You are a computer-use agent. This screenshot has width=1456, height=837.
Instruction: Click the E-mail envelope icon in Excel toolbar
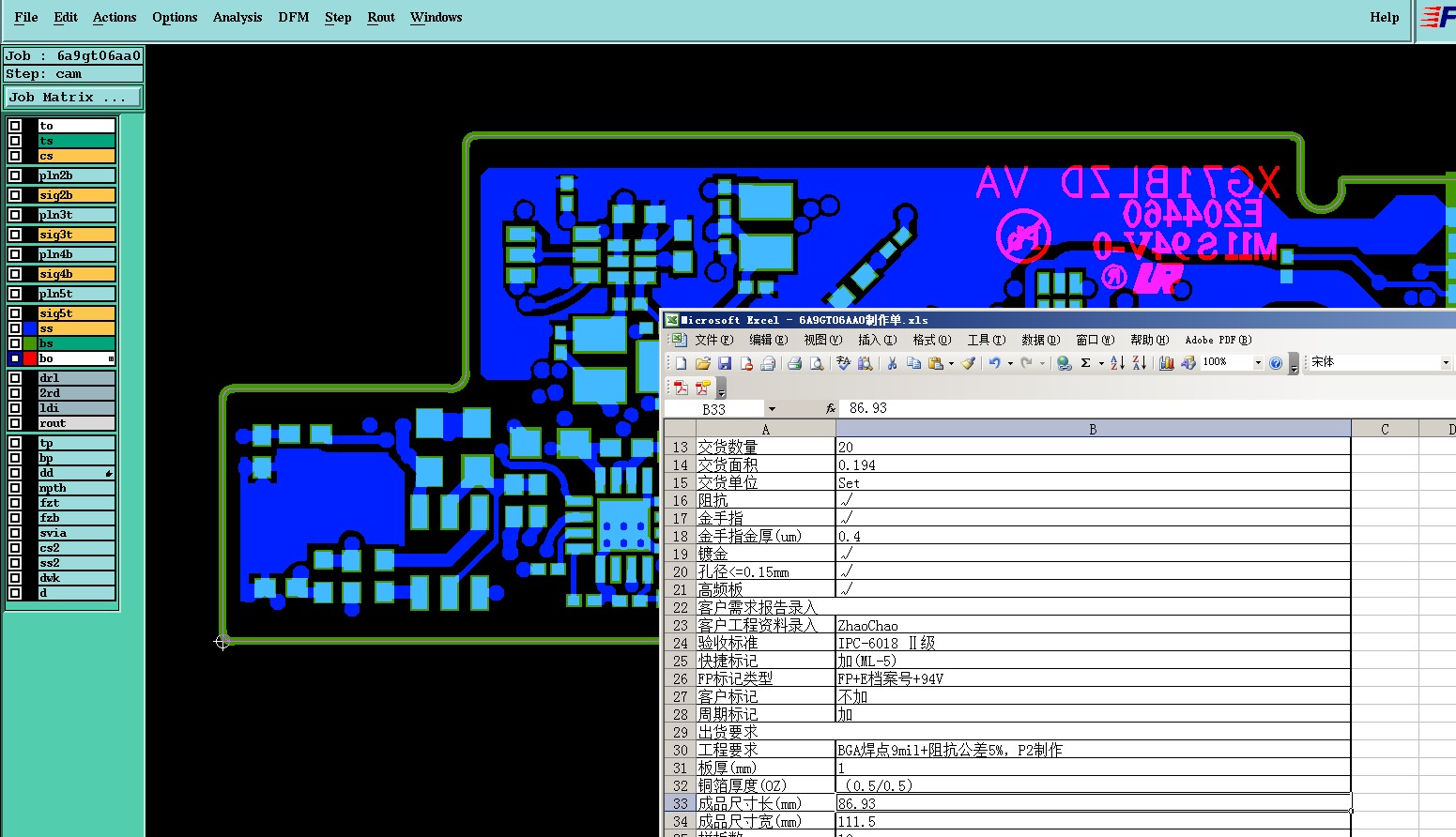(x=768, y=363)
